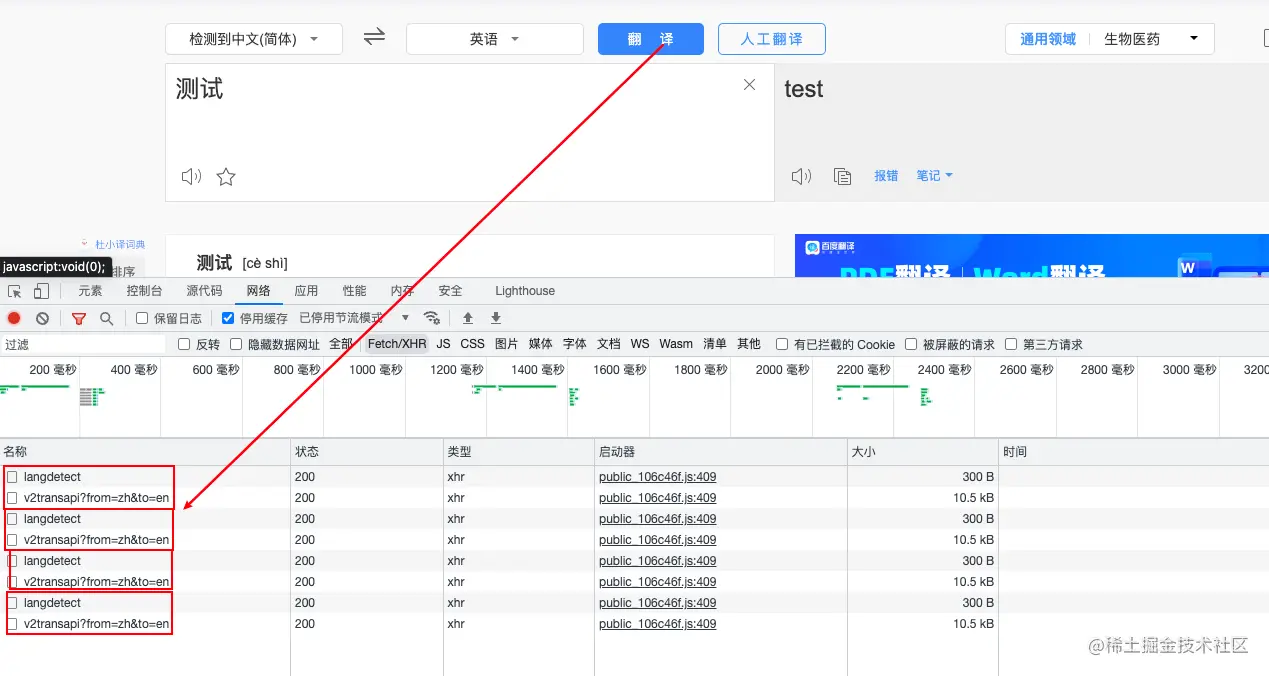Copy the translation result icon

(x=842, y=177)
